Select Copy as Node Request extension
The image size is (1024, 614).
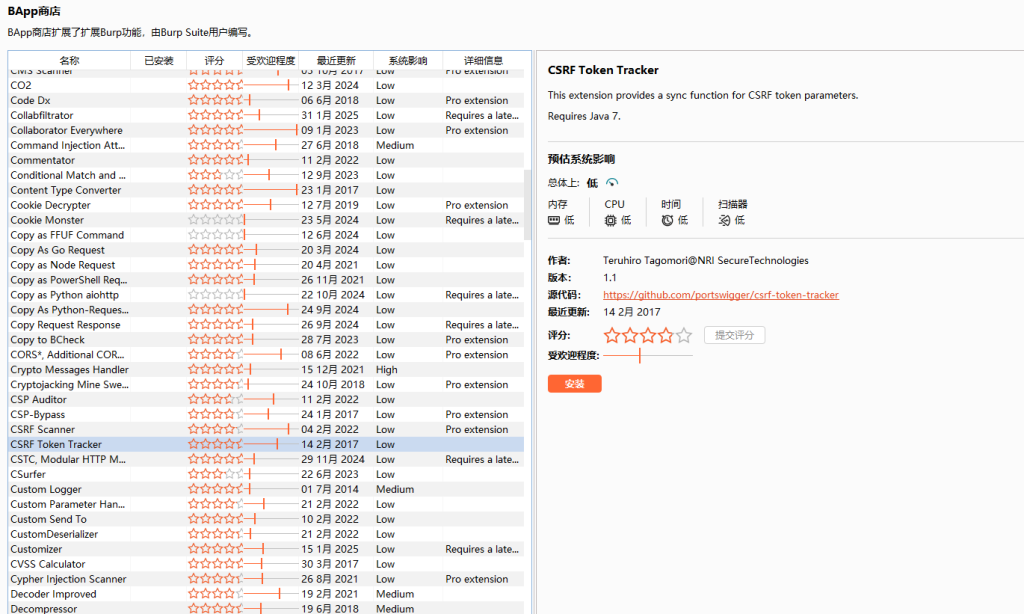click(x=266, y=265)
